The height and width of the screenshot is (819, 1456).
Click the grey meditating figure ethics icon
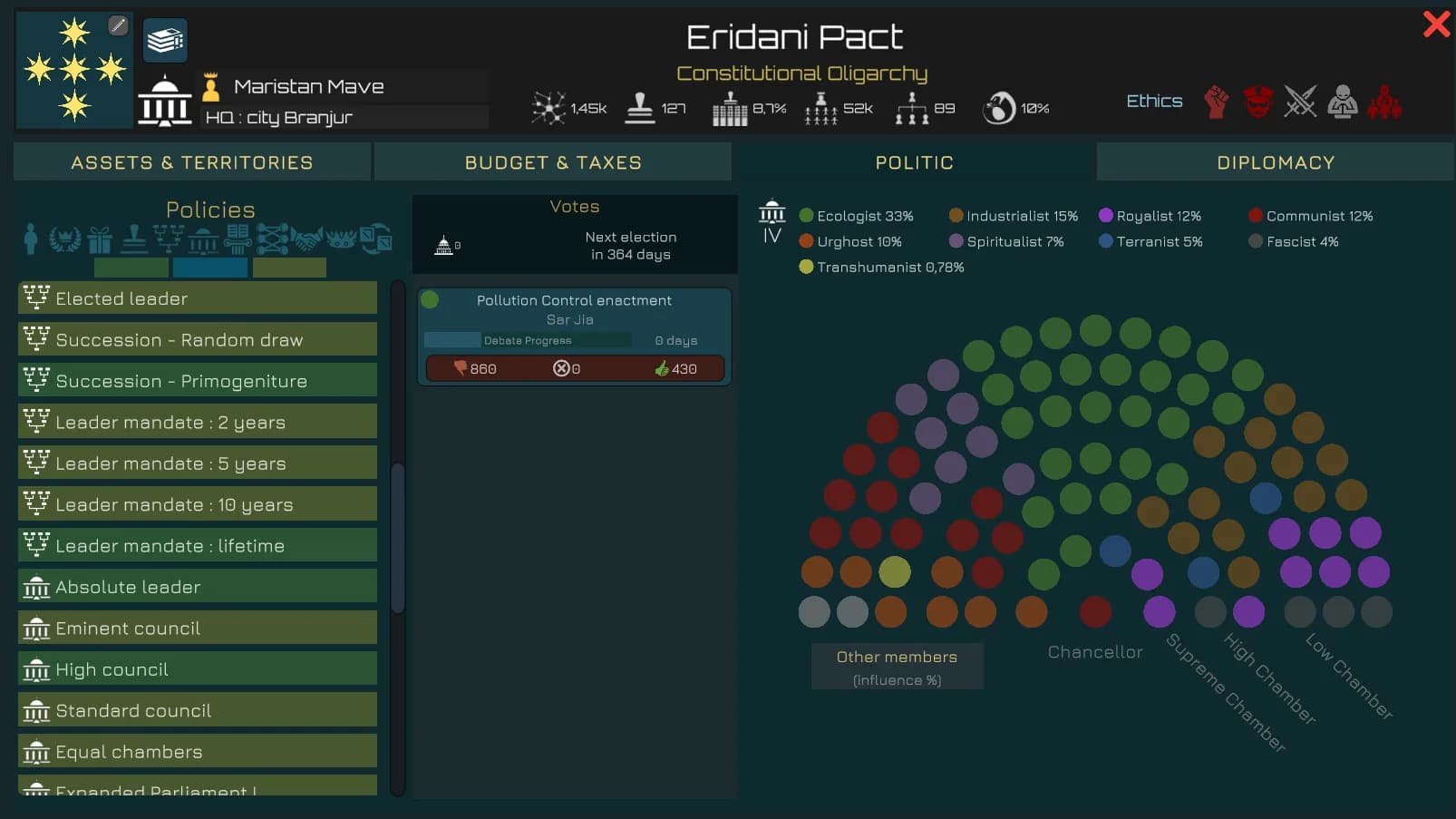[x=1343, y=102]
